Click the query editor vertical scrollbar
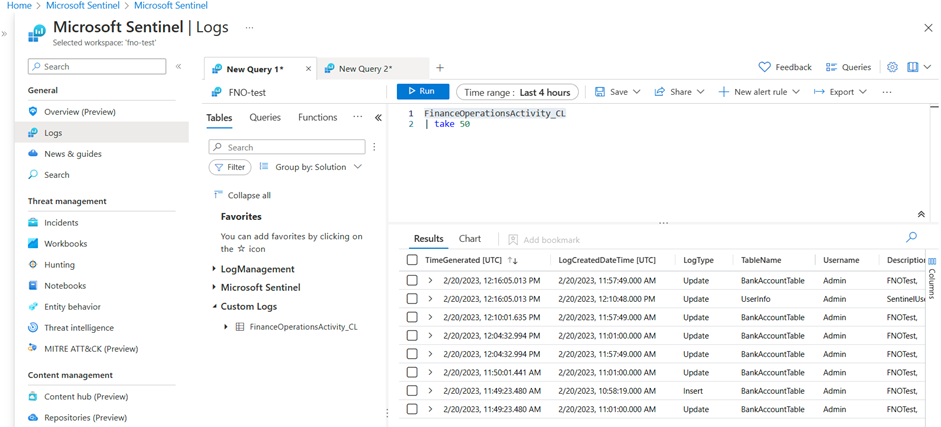The width and height of the screenshot is (941, 427). (934, 162)
